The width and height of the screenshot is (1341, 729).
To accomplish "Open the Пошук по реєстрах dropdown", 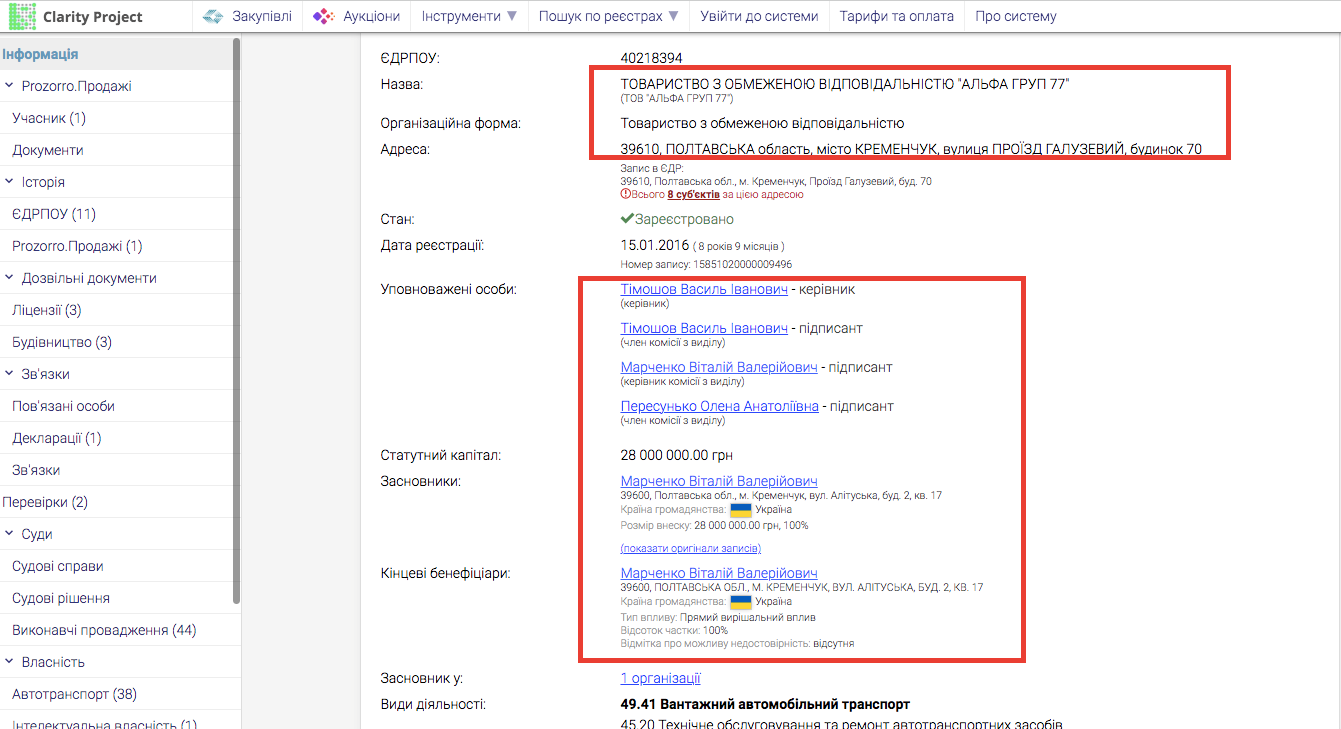I will point(608,16).
